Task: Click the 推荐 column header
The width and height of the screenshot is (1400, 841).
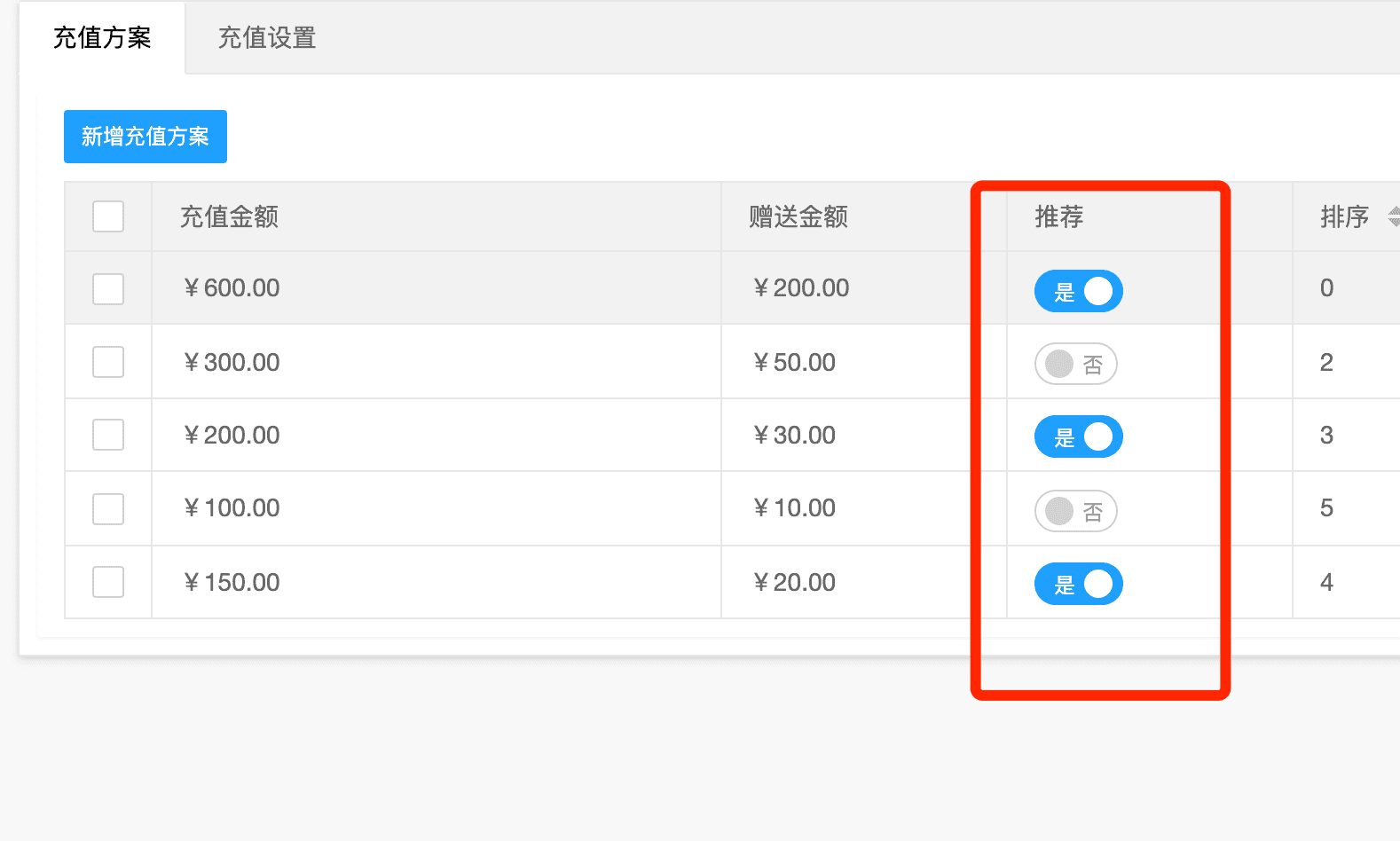Action: click(x=1059, y=216)
